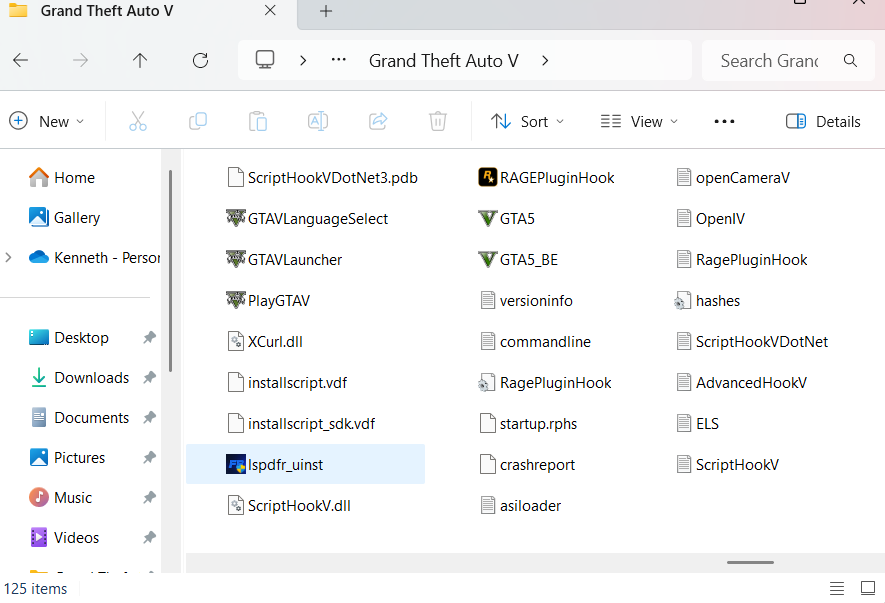Select the GTAVLauncher file
This screenshot has width=885, height=603.
point(284,260)
